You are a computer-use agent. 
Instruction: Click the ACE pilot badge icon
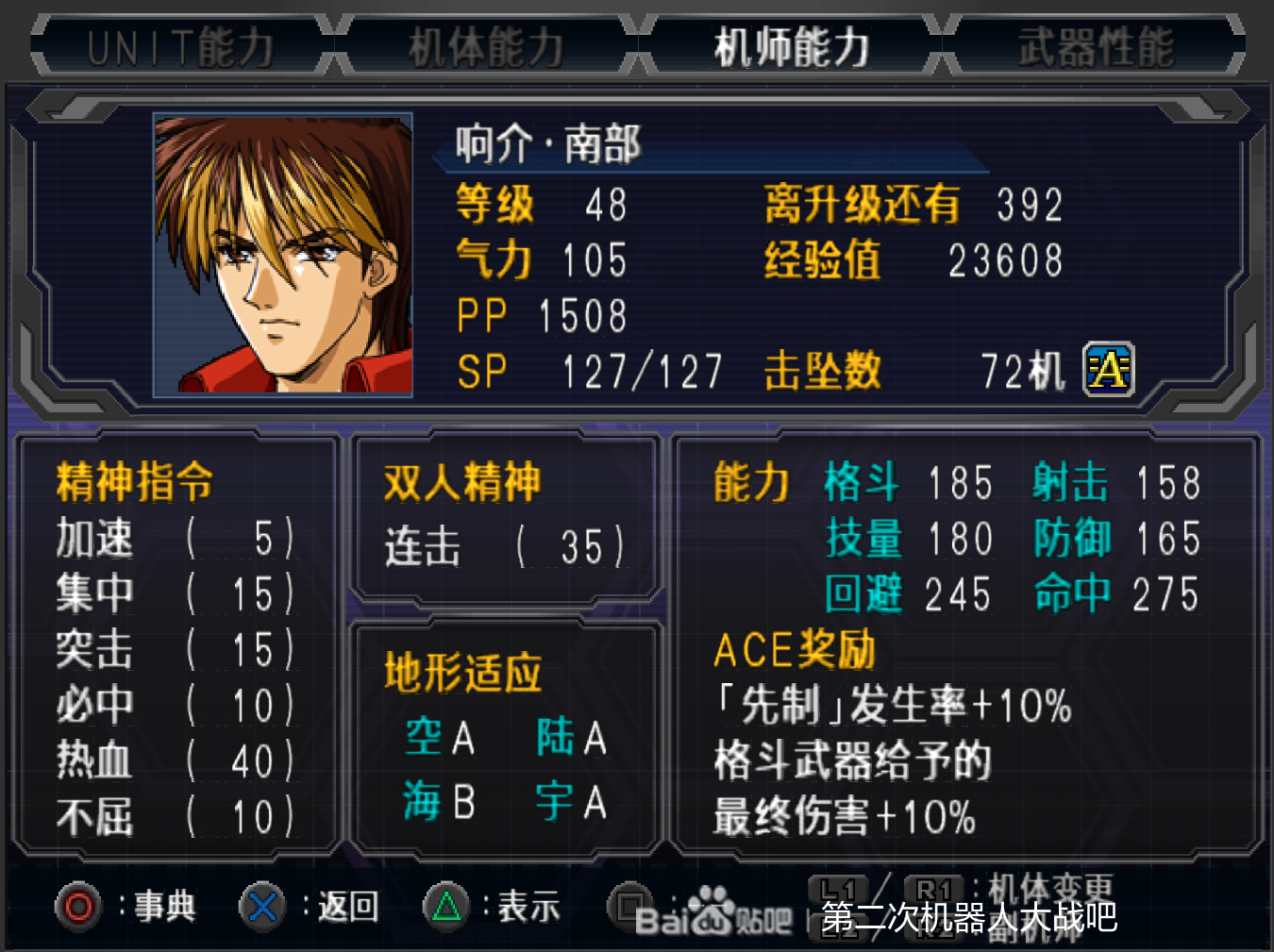click(x=1108, y=369)
